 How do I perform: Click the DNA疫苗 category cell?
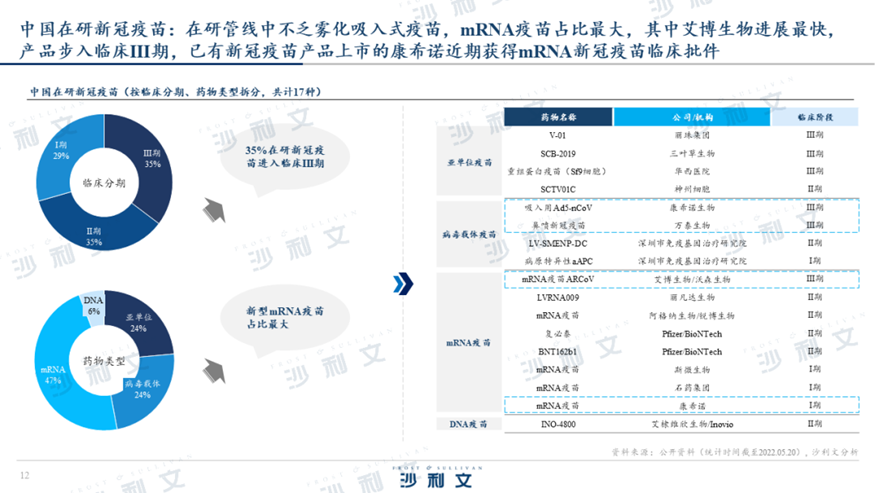469,424
